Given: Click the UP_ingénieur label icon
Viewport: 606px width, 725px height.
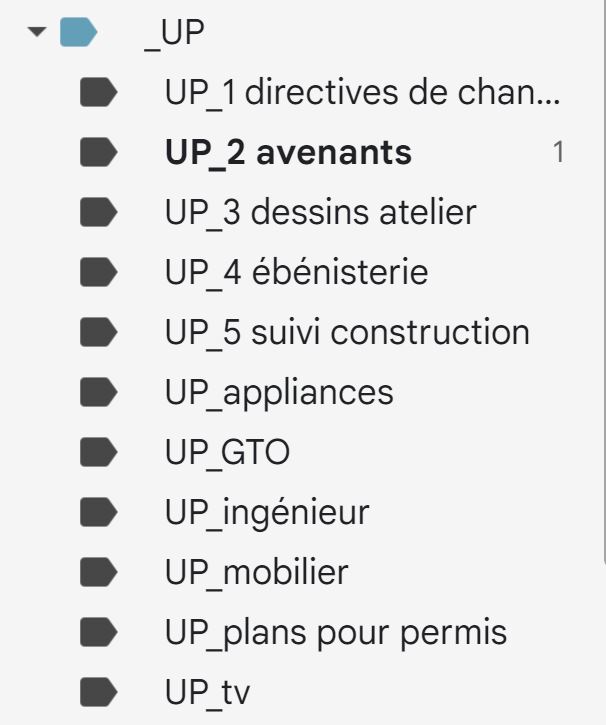Looking at the screenshot, I should tap(98, 513).
